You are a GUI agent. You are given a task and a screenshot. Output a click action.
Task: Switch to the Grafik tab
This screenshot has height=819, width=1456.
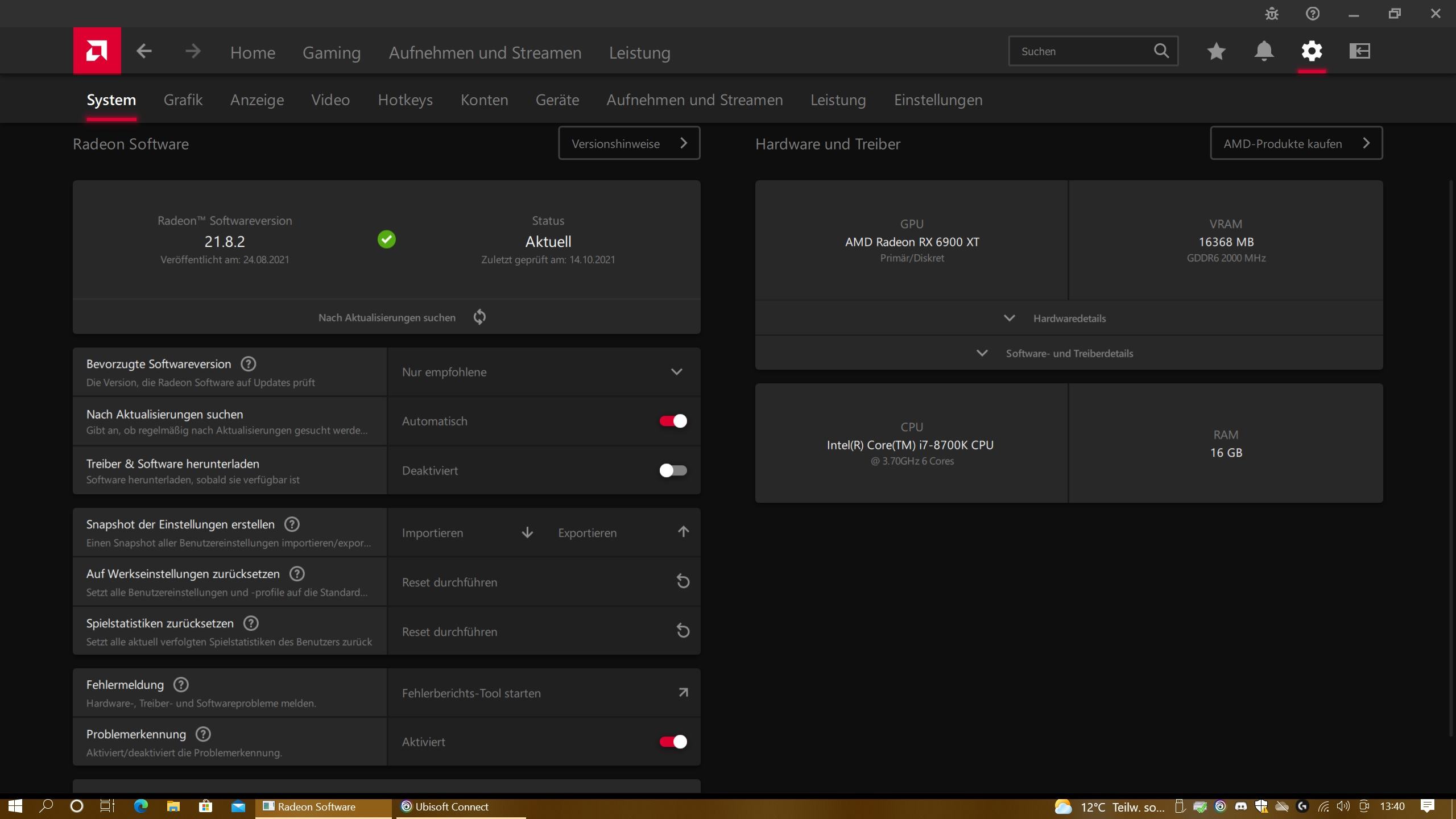183,100
